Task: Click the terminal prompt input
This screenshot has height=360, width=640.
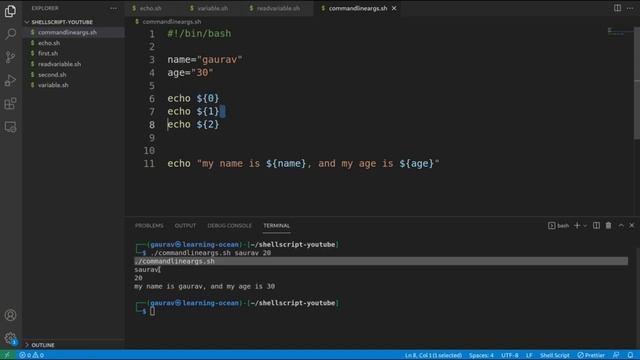Action: 152,311
